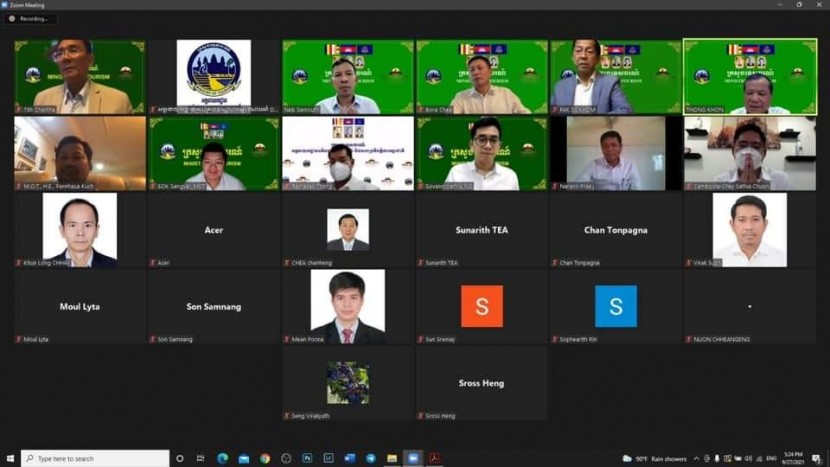The width and height of the screenshot is (830, 467).
Task: Select the Moul Lyta participant tile
Action: (79, 307)
